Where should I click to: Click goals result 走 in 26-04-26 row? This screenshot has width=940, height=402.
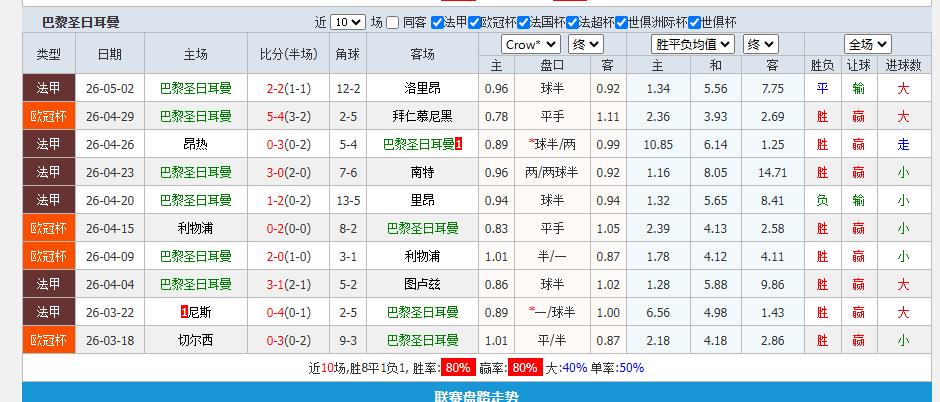903,144
